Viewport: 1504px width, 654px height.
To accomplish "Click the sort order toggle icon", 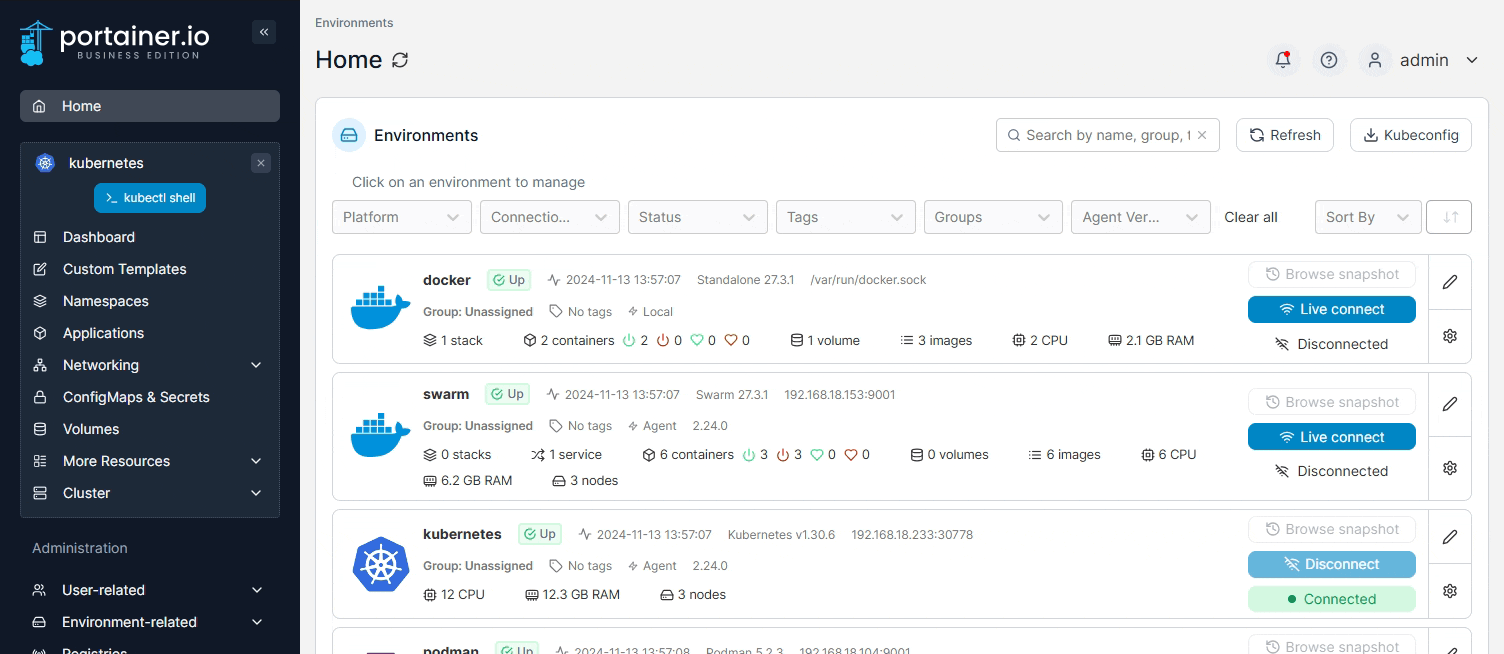I will 1450,217.
